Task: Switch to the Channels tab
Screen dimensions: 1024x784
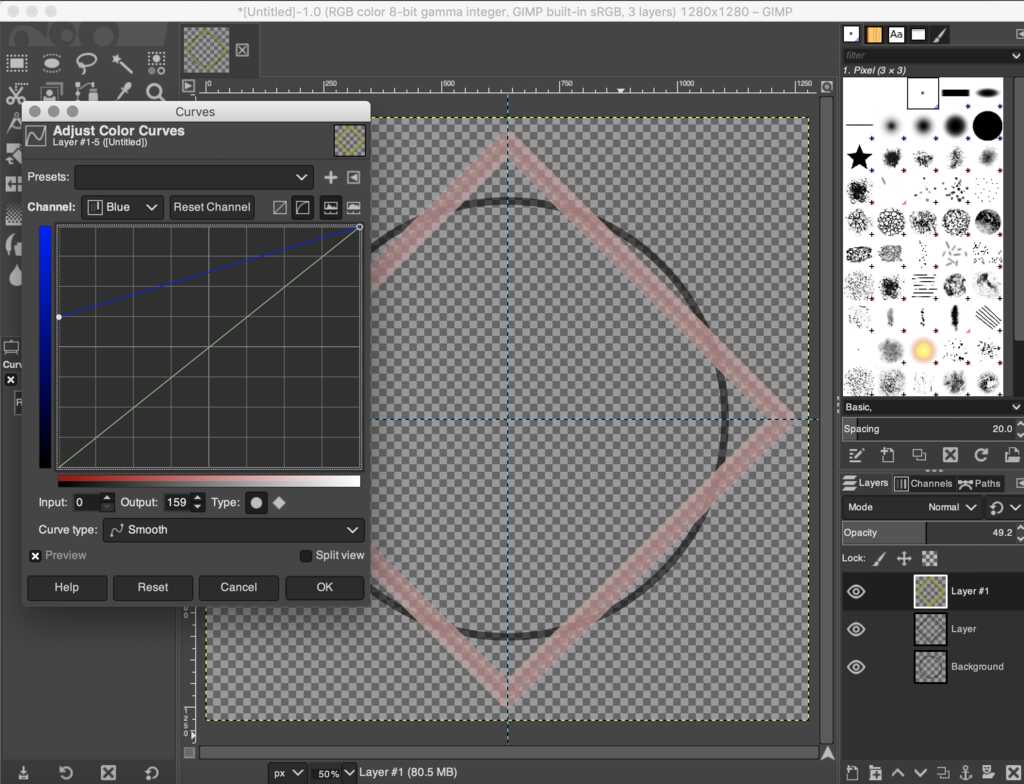Action: [x=924, y=483]
